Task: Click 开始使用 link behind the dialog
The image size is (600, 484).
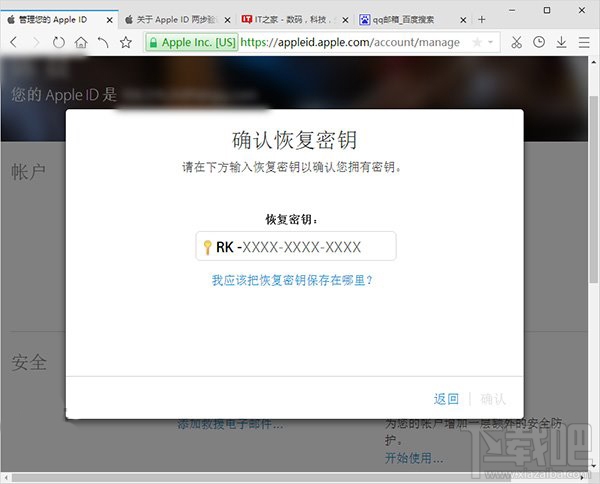Action: pos(414,458)
